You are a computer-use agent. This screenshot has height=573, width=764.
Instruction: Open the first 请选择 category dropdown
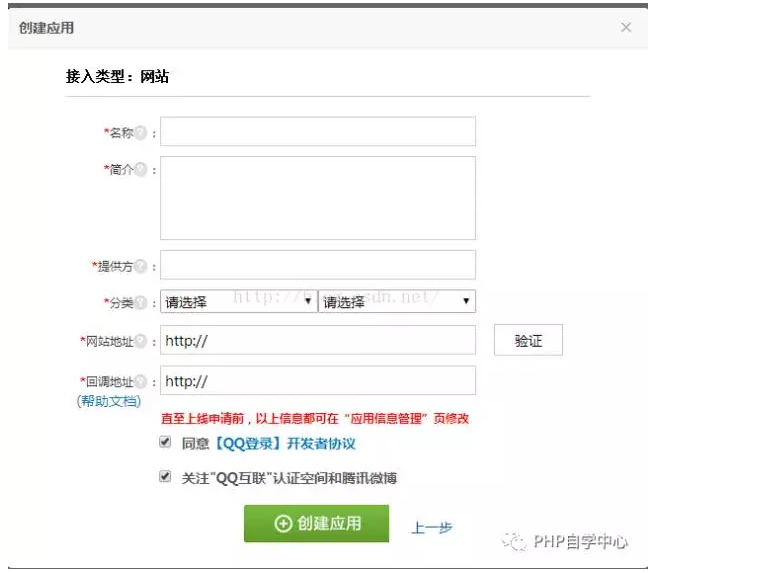(239, 301)
